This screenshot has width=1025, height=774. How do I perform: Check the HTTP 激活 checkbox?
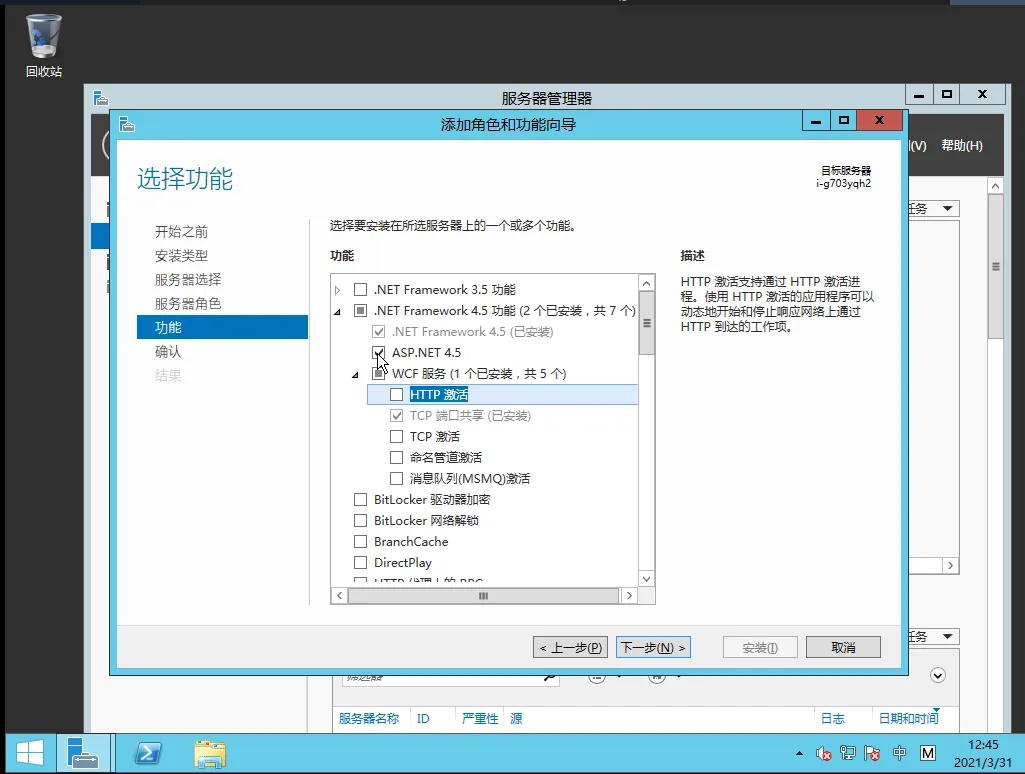(397, 395)
